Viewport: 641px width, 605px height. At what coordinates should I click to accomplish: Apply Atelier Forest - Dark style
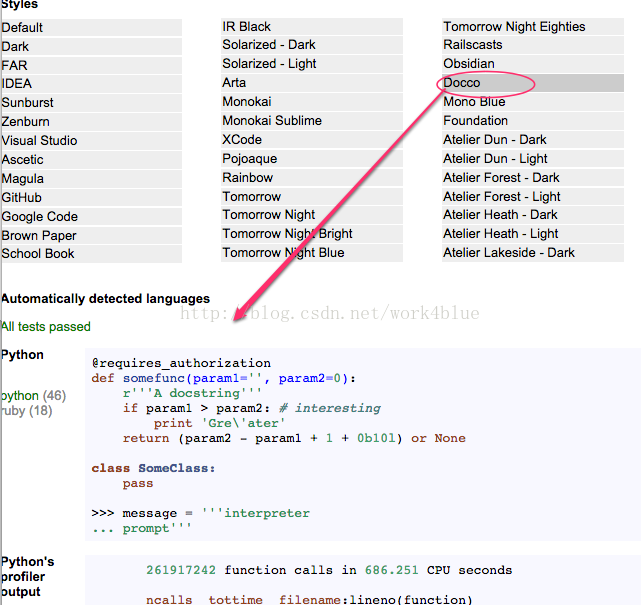(533, 177)
